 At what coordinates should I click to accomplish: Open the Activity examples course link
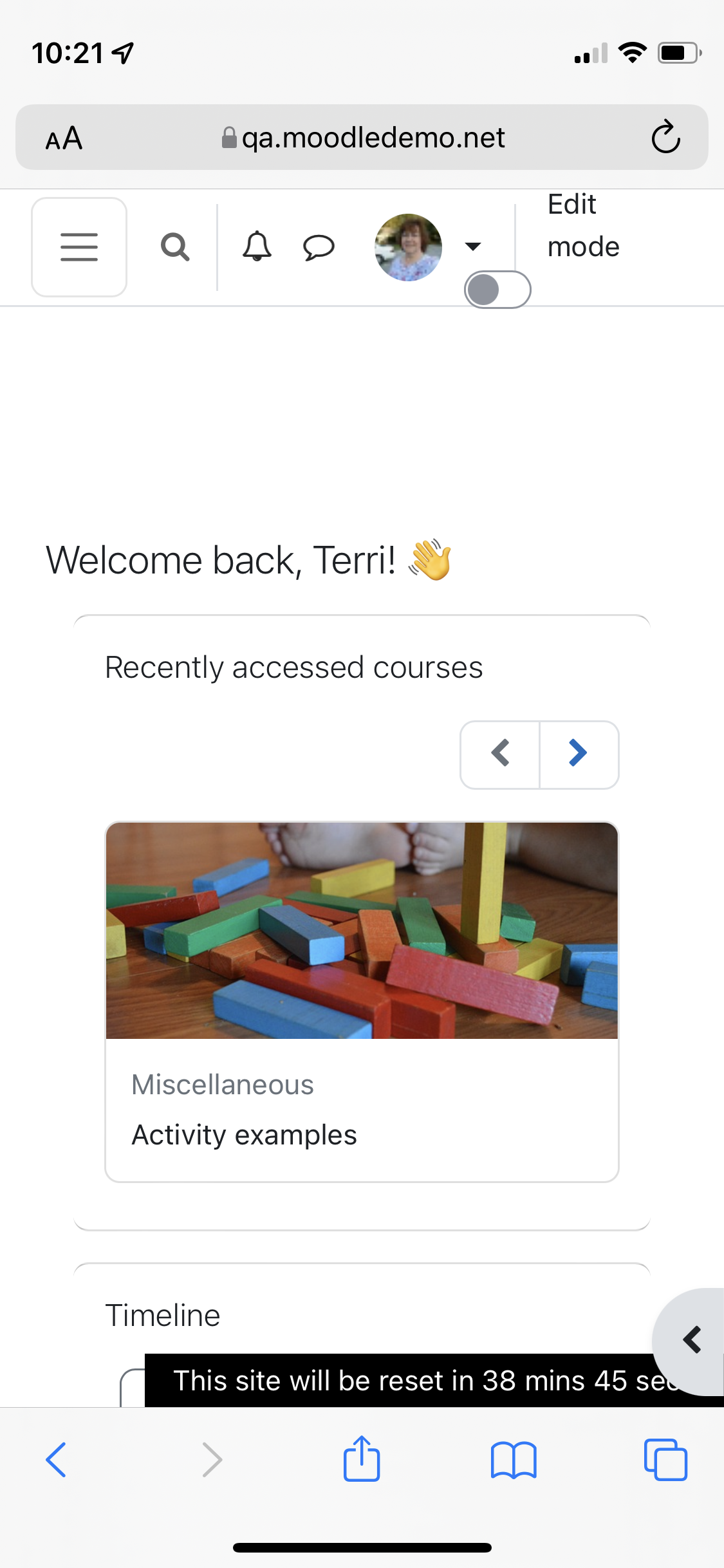pos(244,1135)
